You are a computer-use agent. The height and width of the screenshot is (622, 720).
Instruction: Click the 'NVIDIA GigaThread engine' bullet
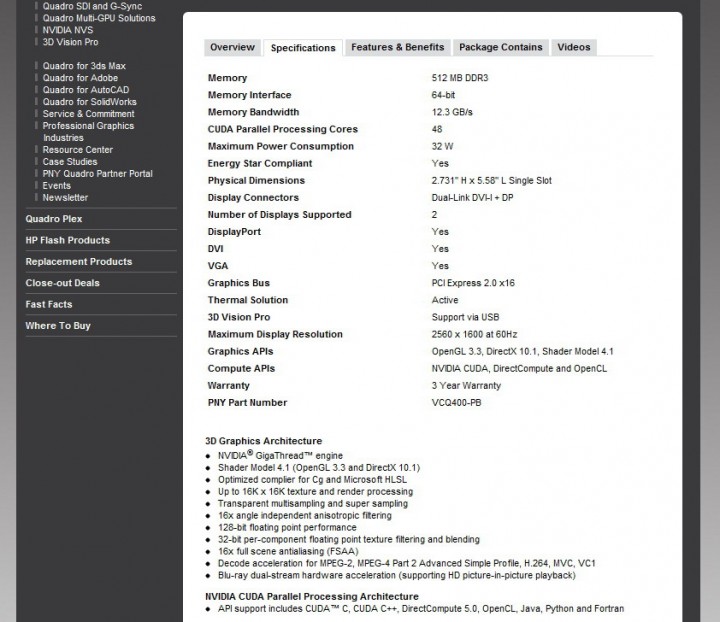280,455
